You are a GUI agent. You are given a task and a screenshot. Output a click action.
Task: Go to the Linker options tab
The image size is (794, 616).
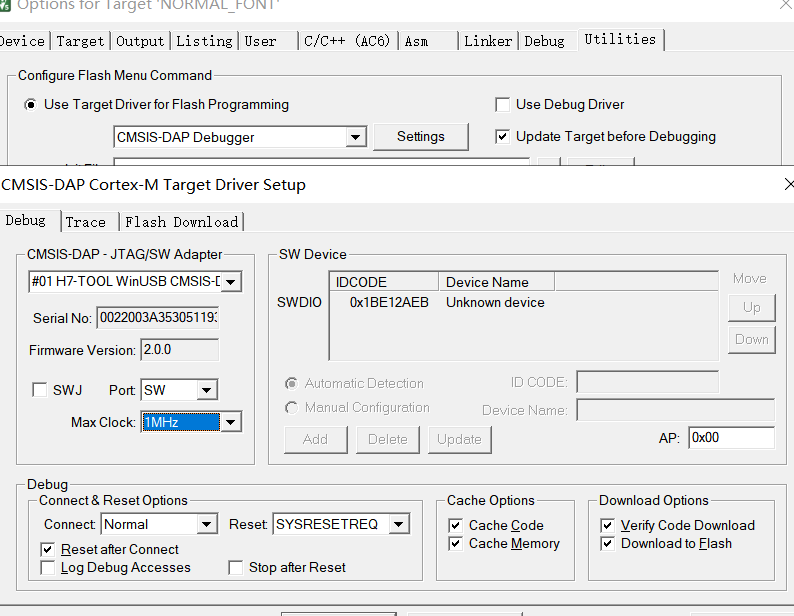pos(488,41)
